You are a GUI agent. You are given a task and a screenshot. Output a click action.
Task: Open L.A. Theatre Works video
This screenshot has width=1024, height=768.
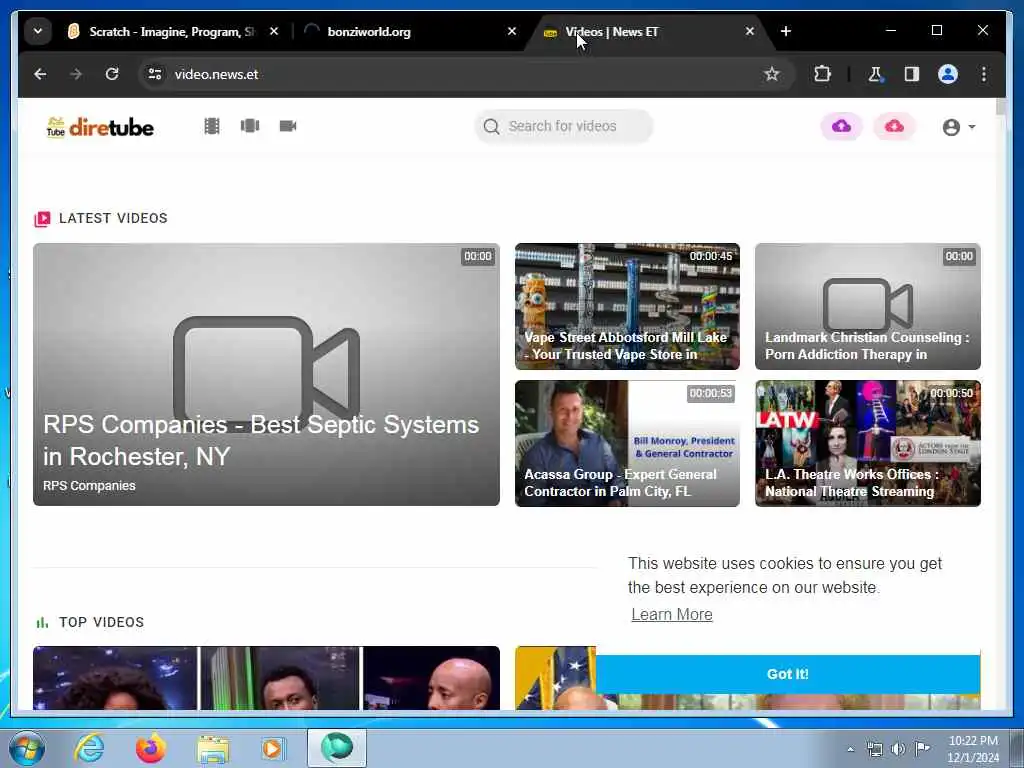pos(868,443)
